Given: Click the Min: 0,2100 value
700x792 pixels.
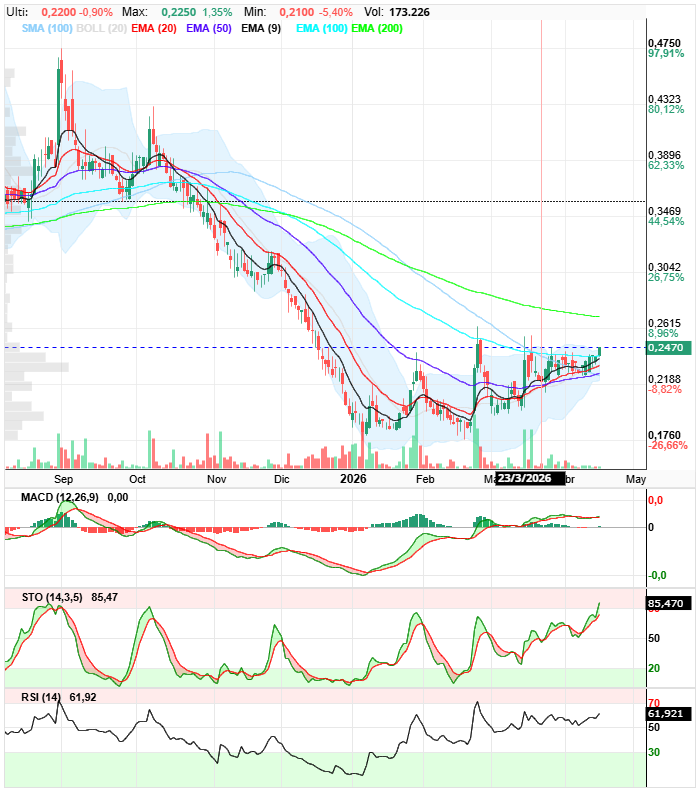Looking at the screenshot, I should coord(296,12).
